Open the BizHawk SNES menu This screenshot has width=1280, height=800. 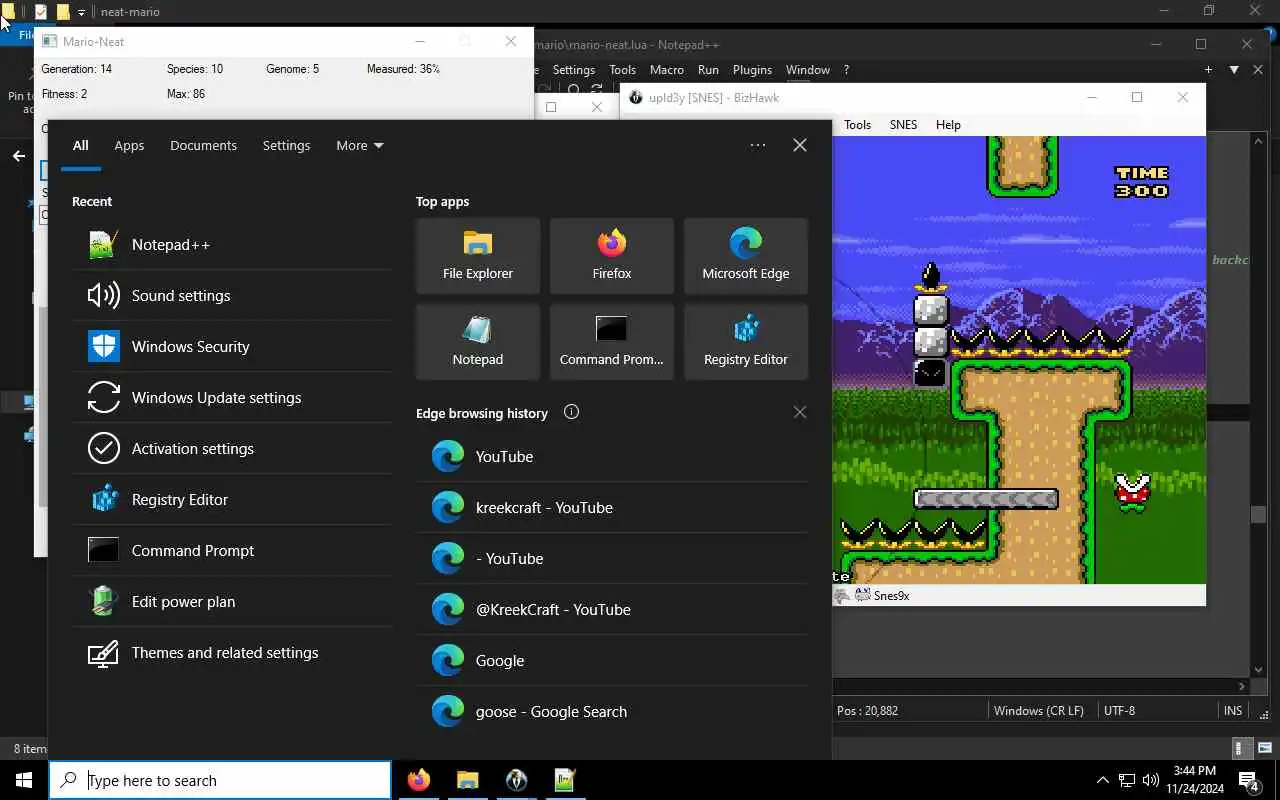pos(903,125)
